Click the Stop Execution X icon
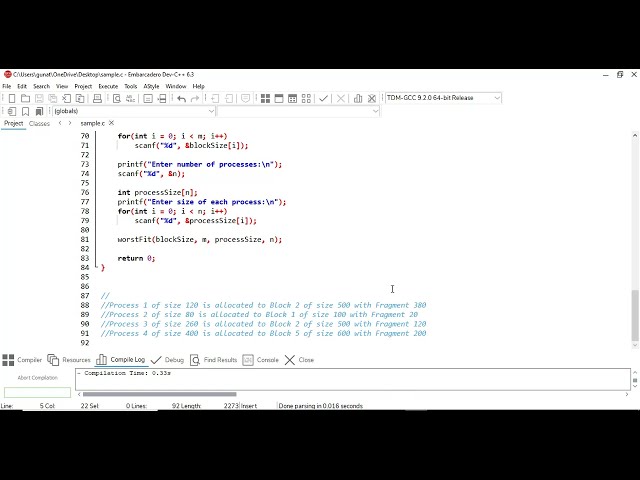The height and width of the screenshot is (480, 640). pyautogui.click(x=340, y=98)
